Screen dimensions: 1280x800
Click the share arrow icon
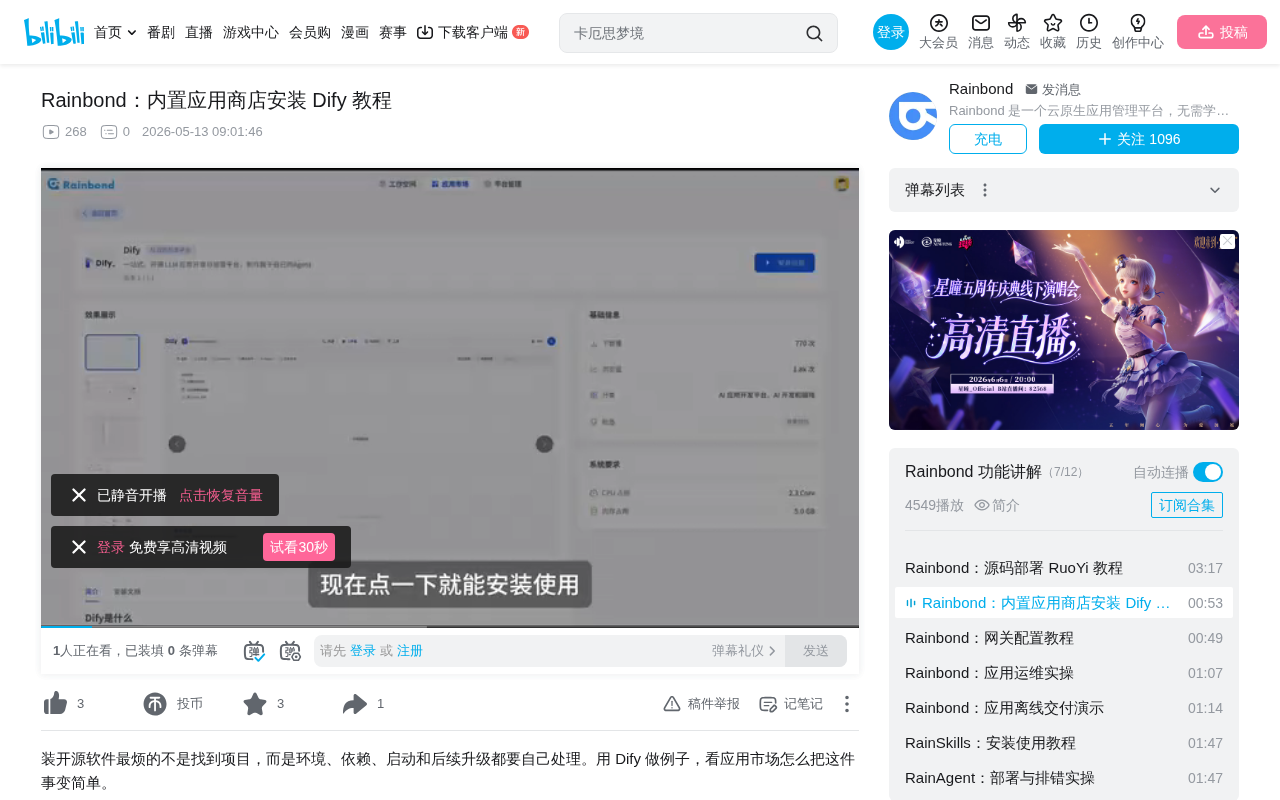355,704
